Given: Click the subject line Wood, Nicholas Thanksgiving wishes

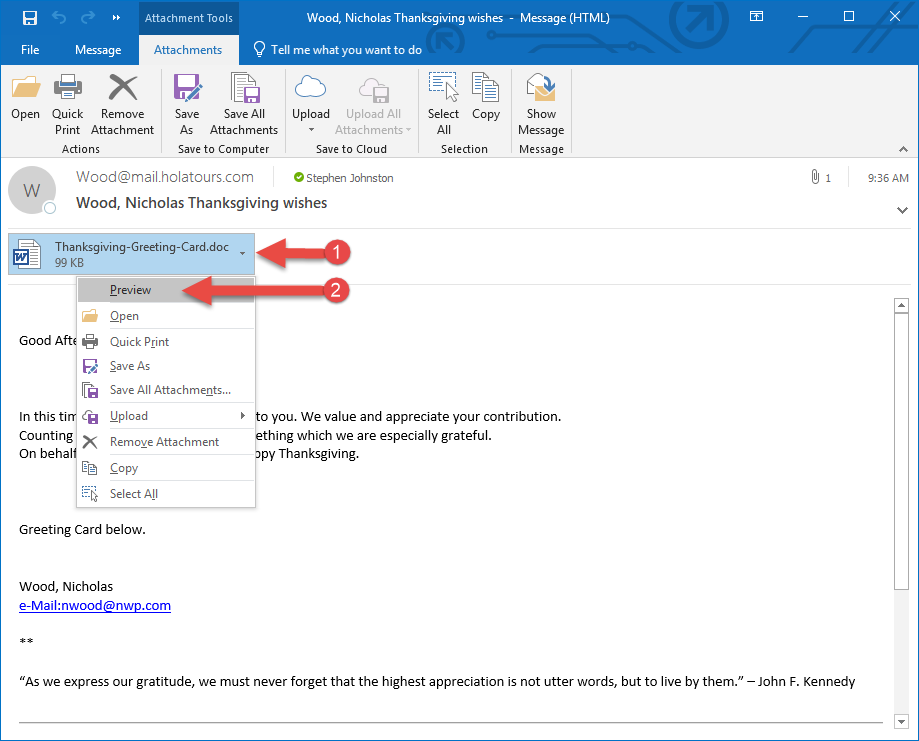Looking at the screenshot, I should pyautogui.click(x=202, y=203).
